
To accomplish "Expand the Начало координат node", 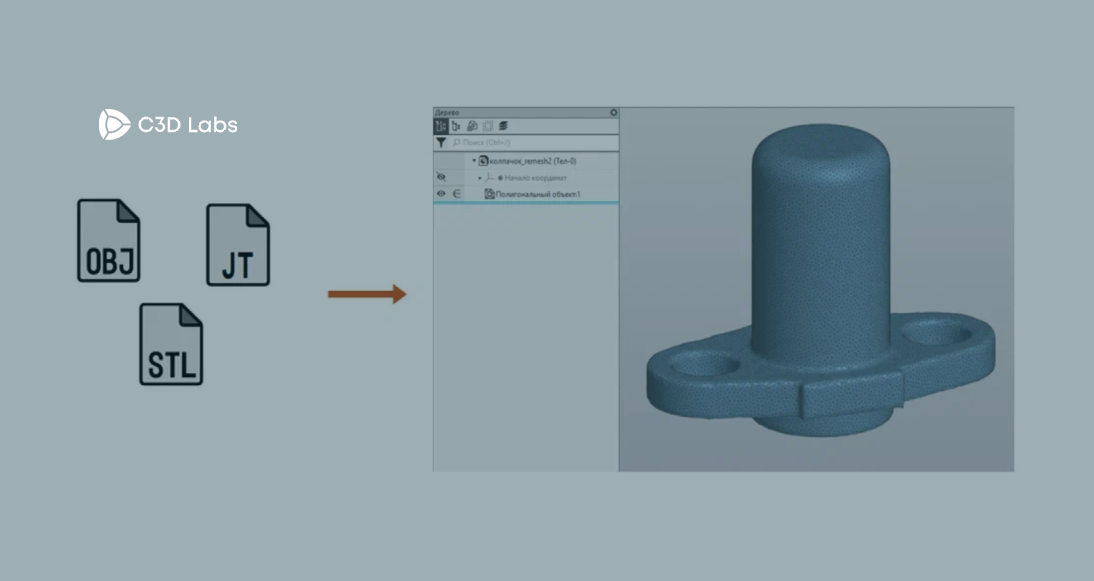I will click(x=480, y=178).
